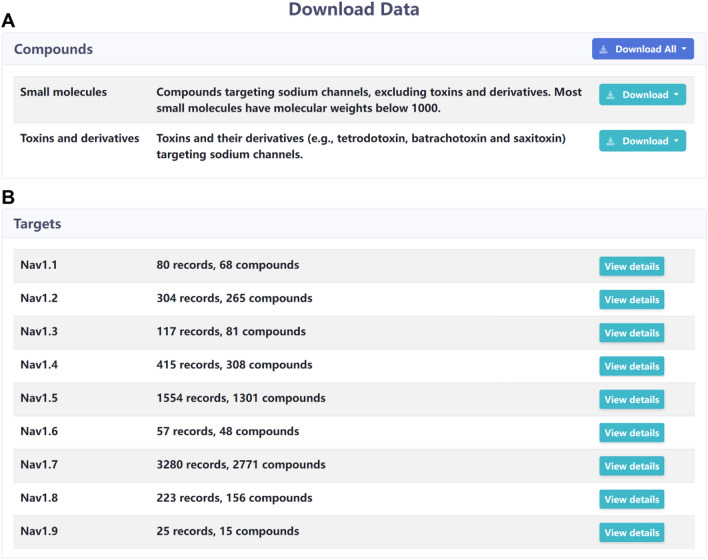View details for Nav1.7 target
The width and height of the screenshot is (708, 560).
(631, 465)
